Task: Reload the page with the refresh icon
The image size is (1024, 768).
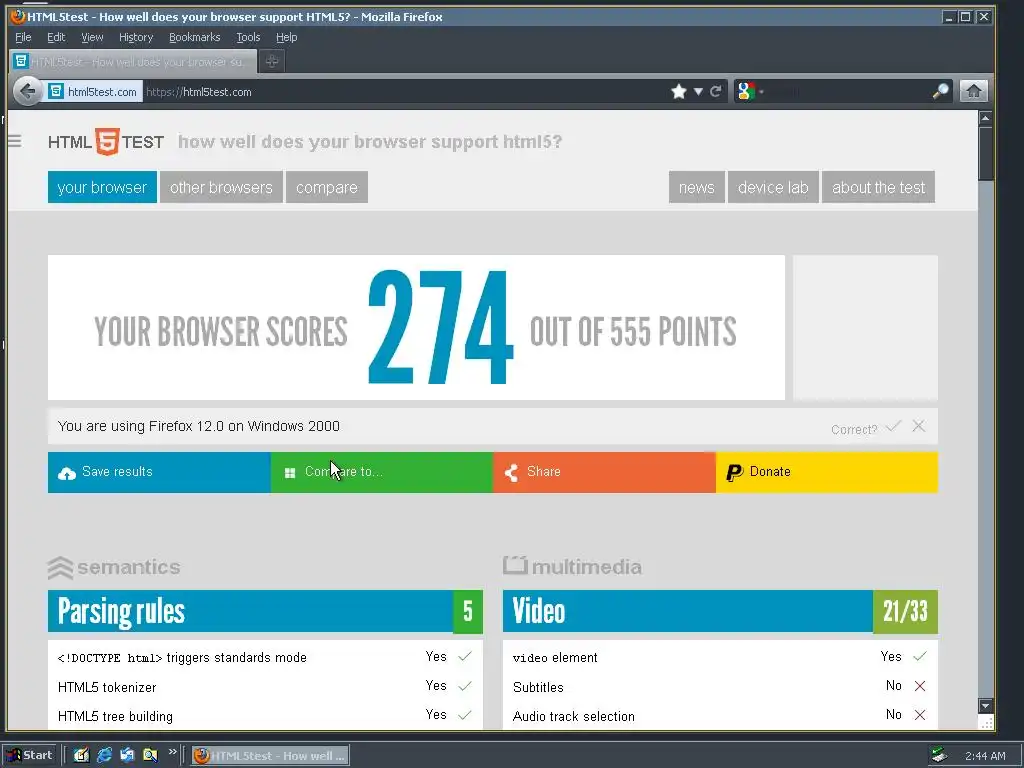Action: pos(716,91)
